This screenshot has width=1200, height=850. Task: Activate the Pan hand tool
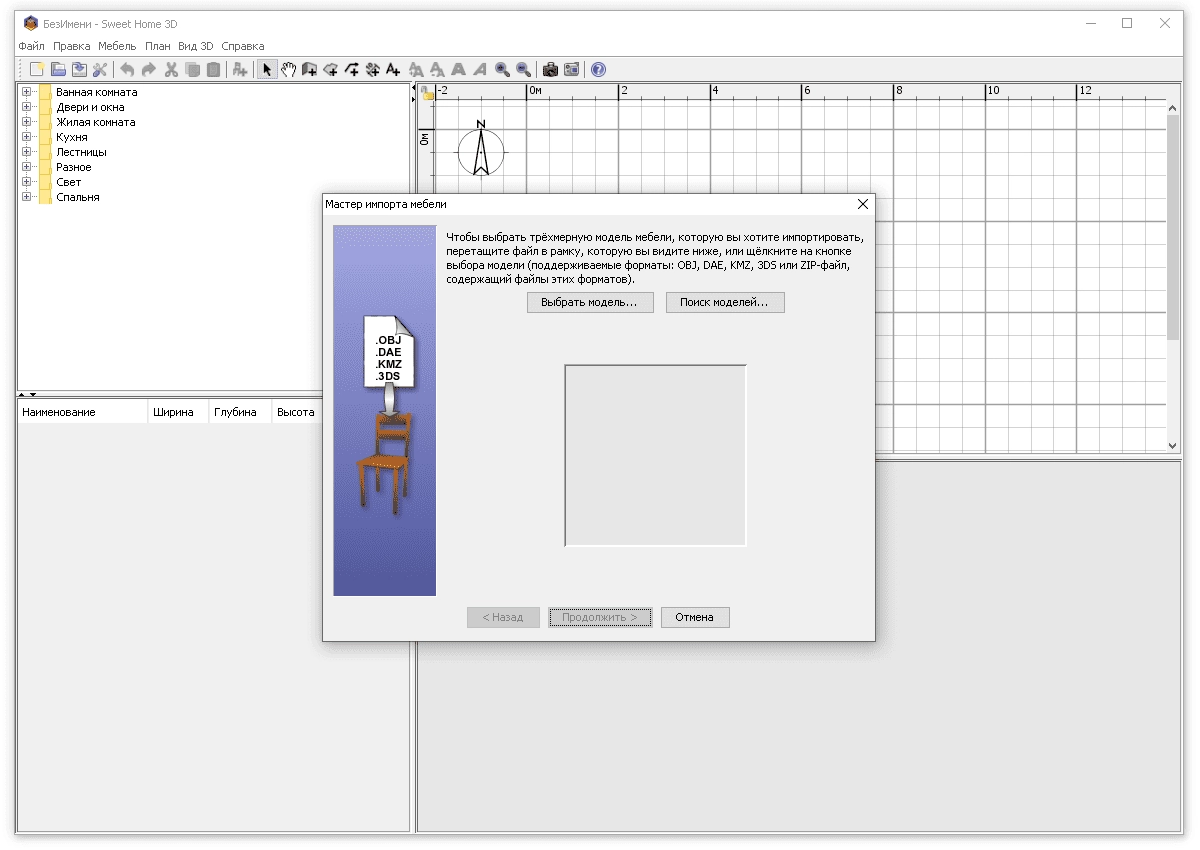(x=288, y=69)
